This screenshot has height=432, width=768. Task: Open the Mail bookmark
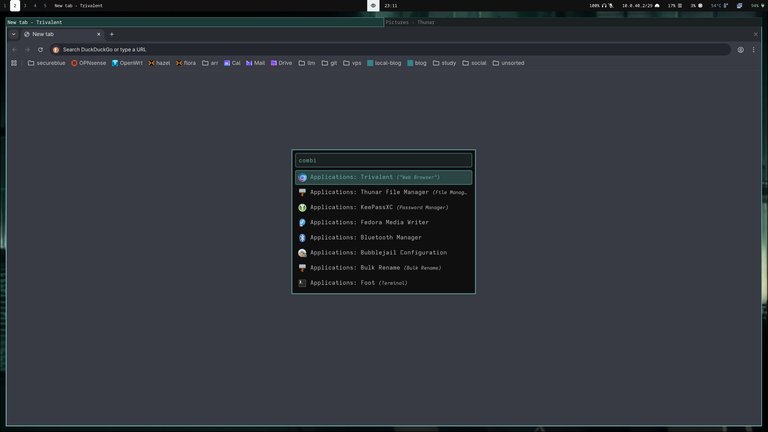[255, 63]
